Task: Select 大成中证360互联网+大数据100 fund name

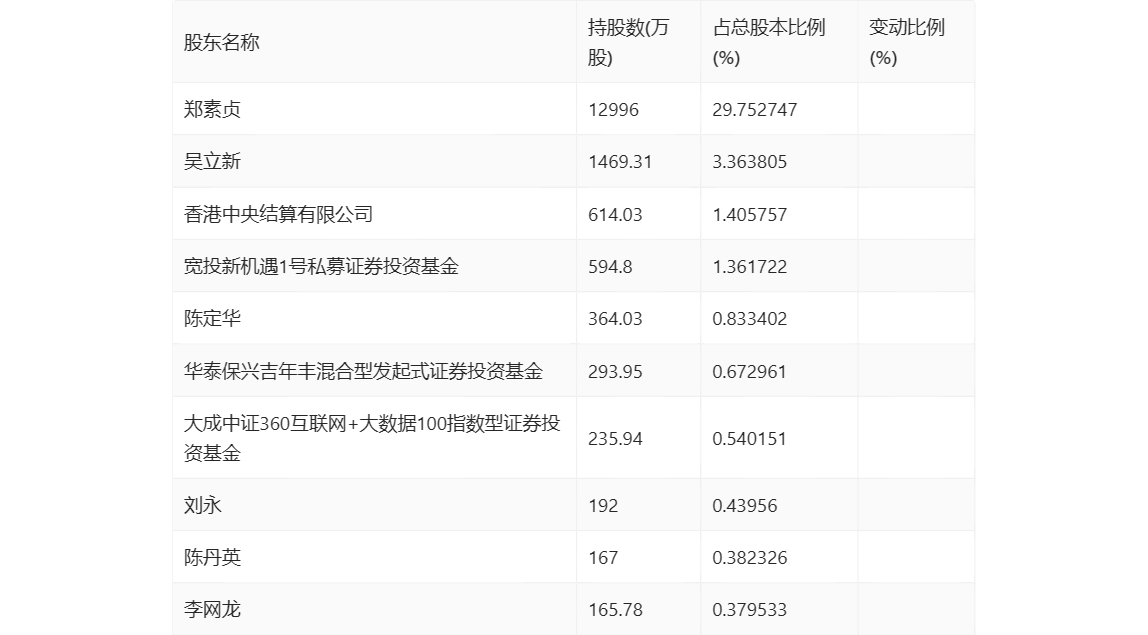Action: click(x=372, y=438)
